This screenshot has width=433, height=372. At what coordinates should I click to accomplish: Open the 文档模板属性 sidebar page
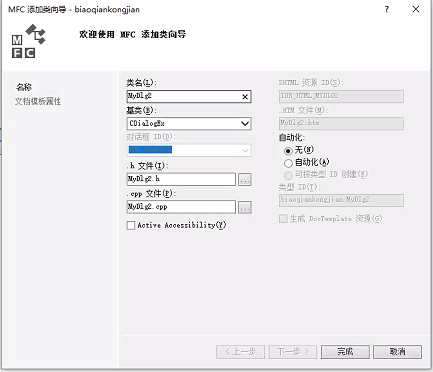38,101
